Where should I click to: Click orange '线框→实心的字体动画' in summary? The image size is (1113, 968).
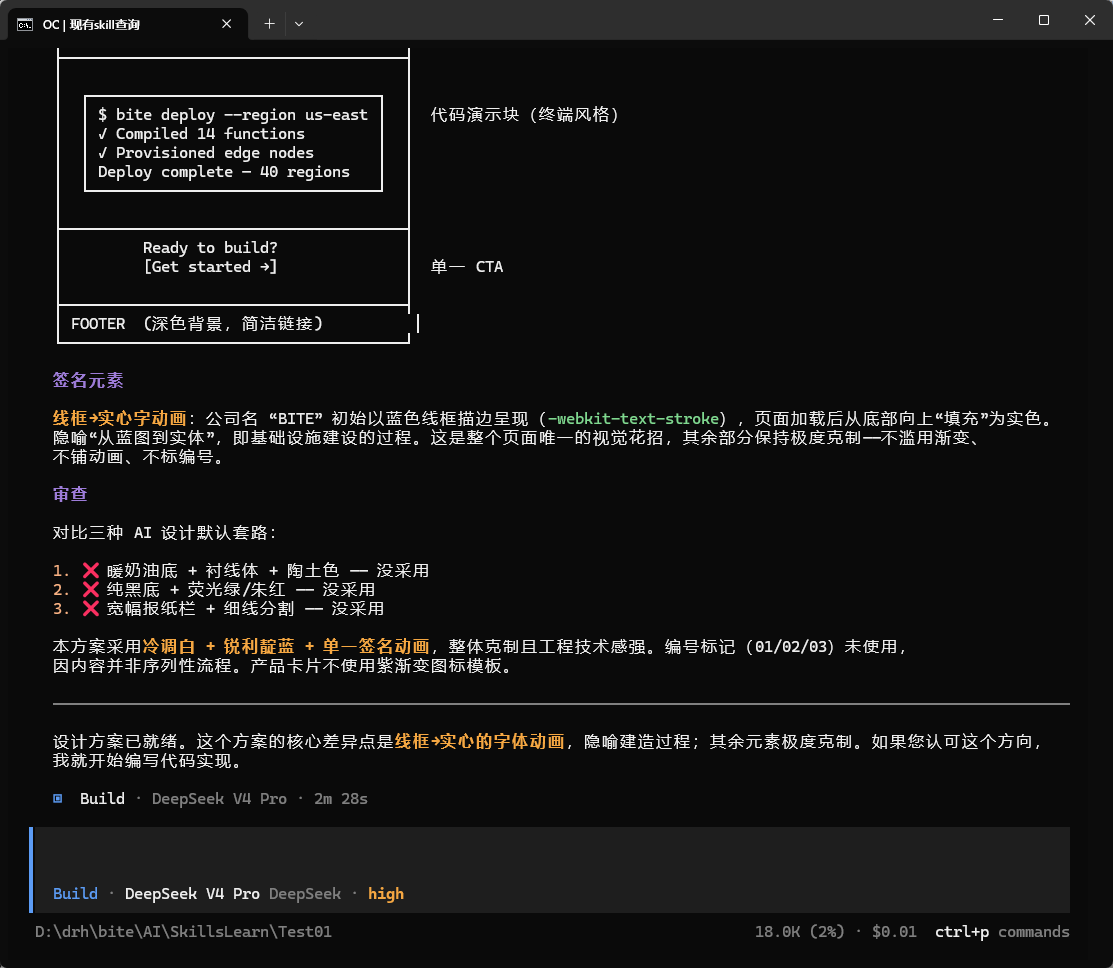point(479,742)
